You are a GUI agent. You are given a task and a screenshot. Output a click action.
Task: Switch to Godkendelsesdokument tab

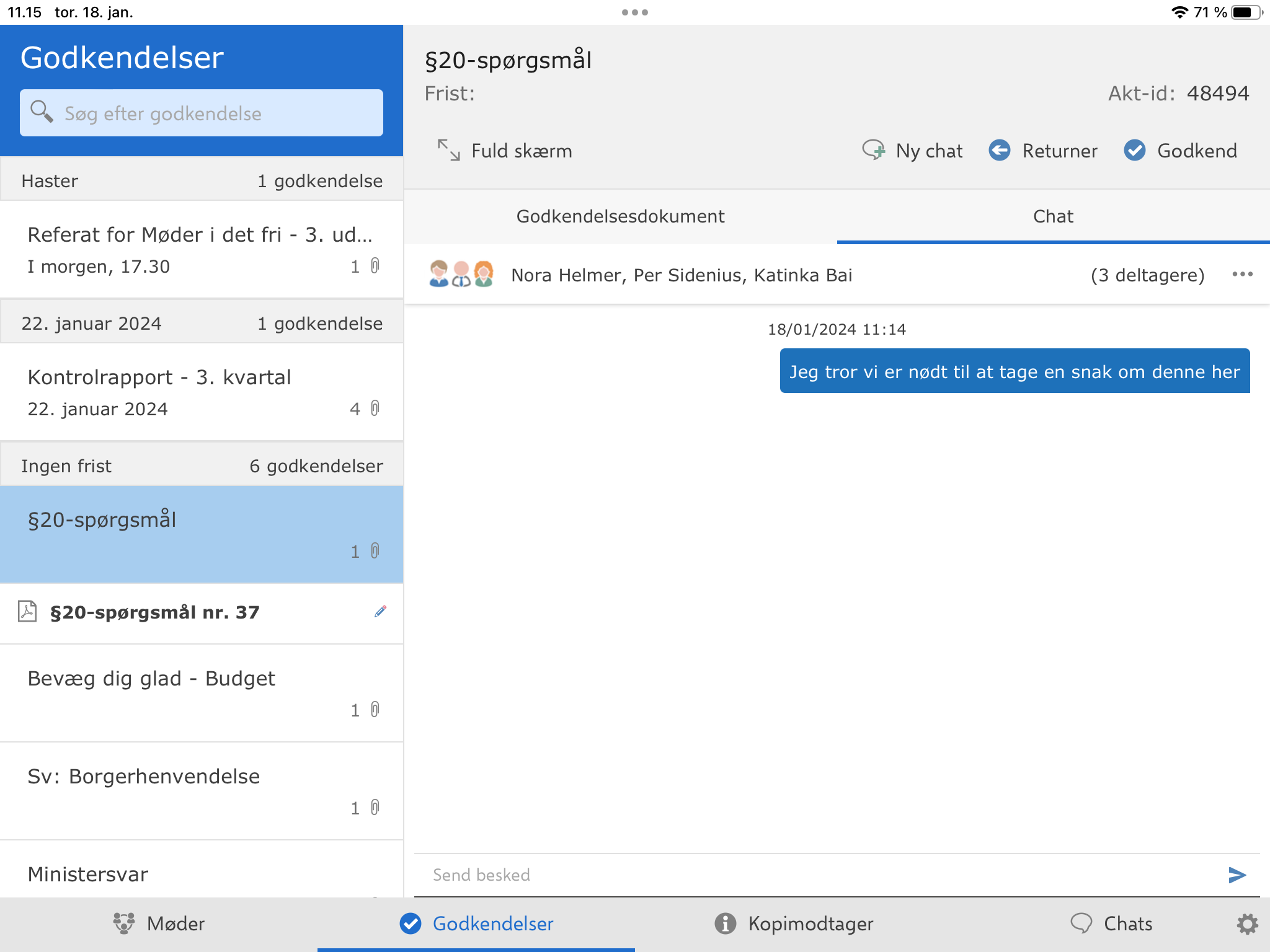coord(620,216)
